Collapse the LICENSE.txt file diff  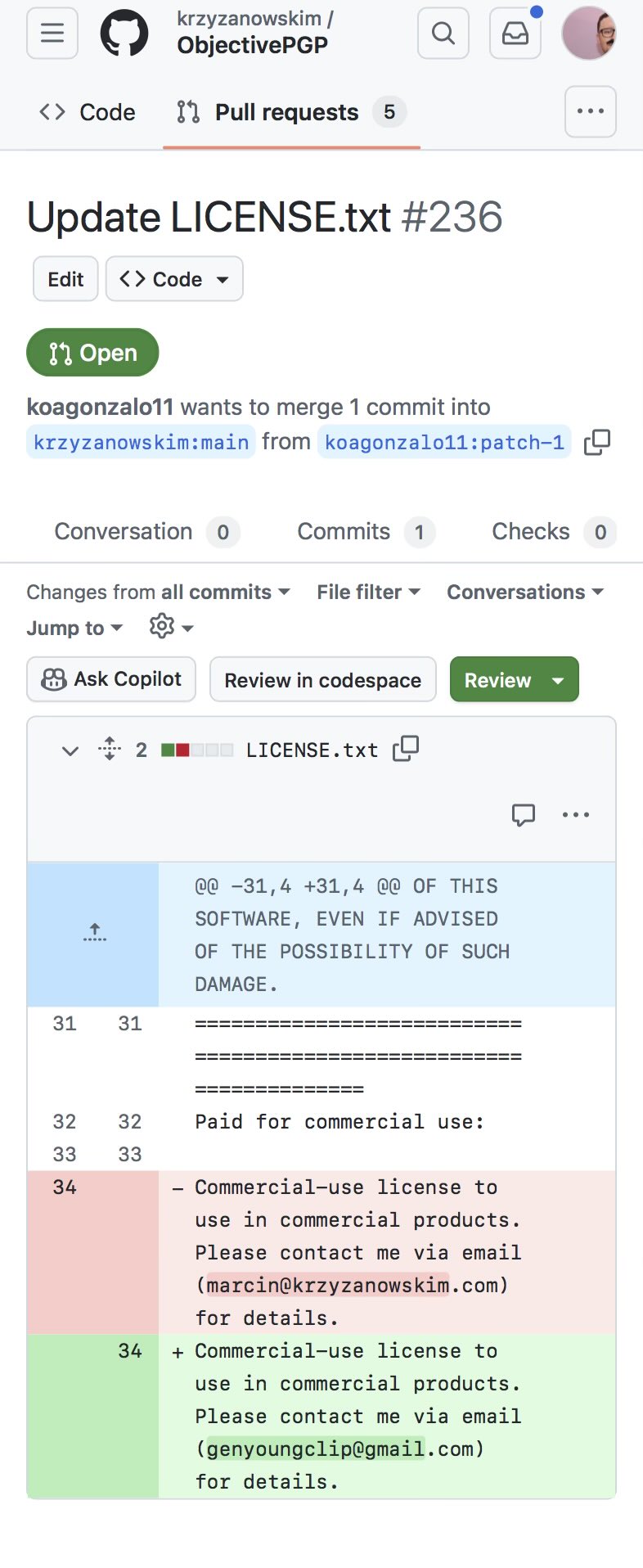(70, 750)
